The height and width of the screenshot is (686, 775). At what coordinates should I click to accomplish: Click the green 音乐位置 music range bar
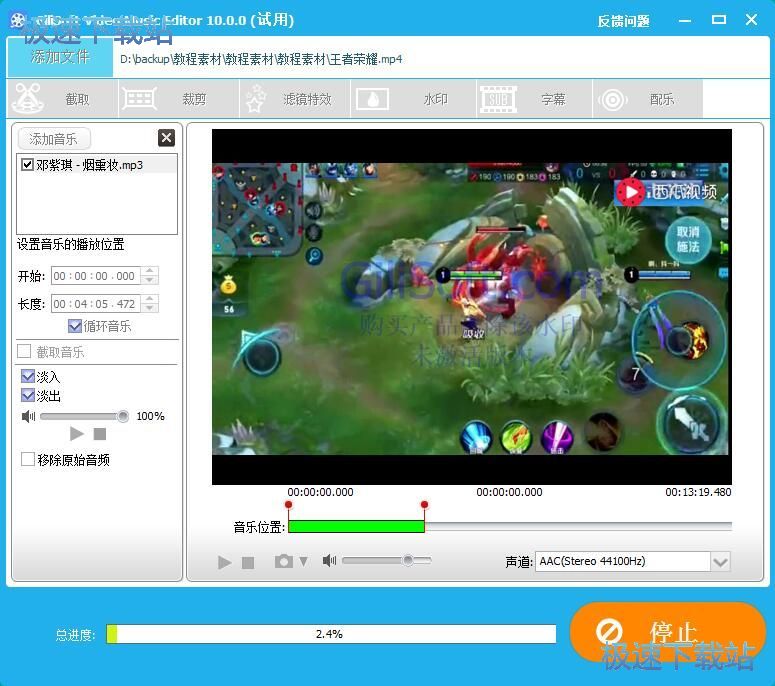tap(356, 527)
